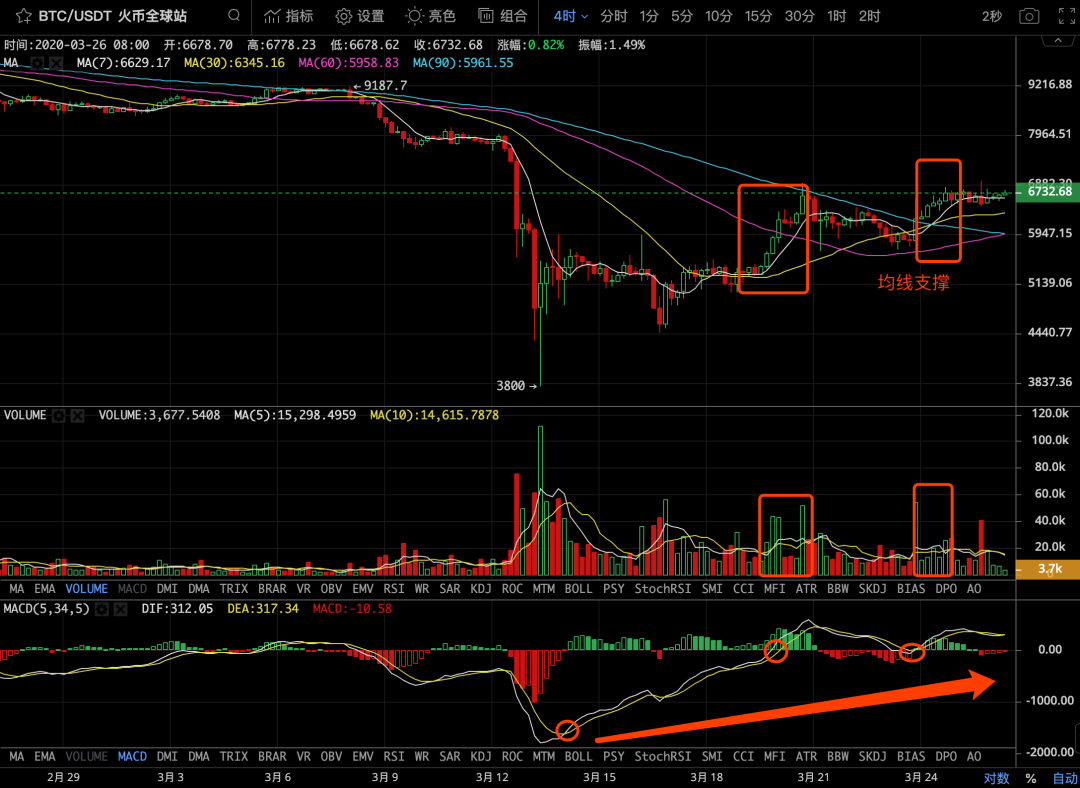This screenshot has width=1080, height=788.
Task: Choose BIAS in the MACD pane tab bar
Action: click(x=911, y=756)
